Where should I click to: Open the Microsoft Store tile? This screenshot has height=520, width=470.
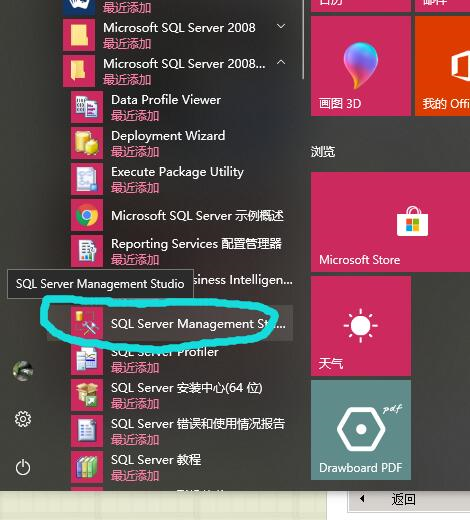pyautogui.click(x=390, y=222)
